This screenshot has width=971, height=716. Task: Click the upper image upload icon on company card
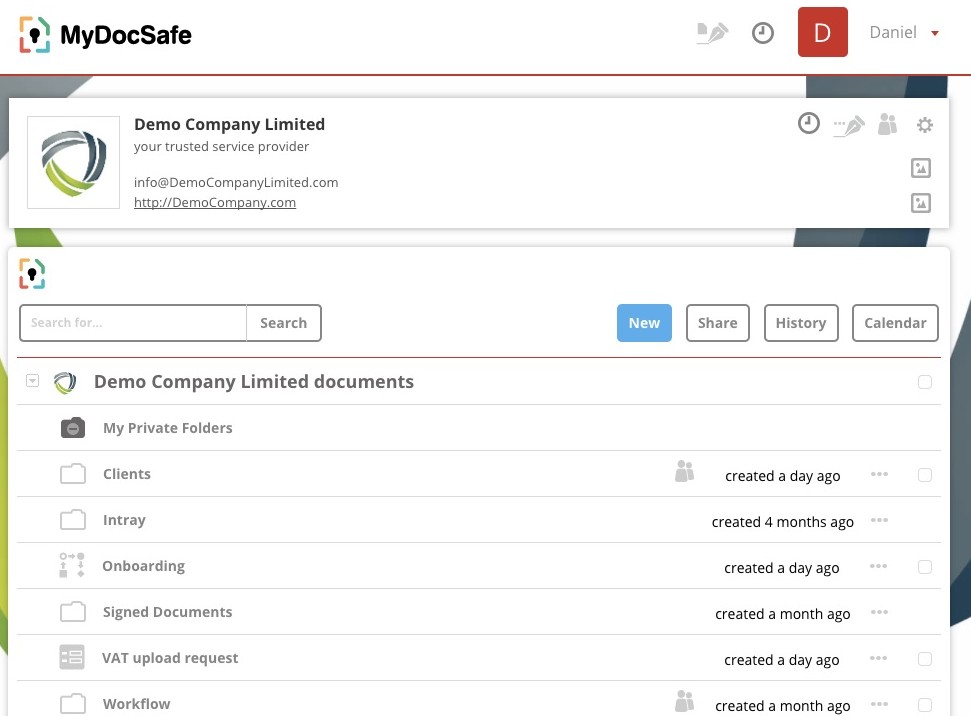920,168
